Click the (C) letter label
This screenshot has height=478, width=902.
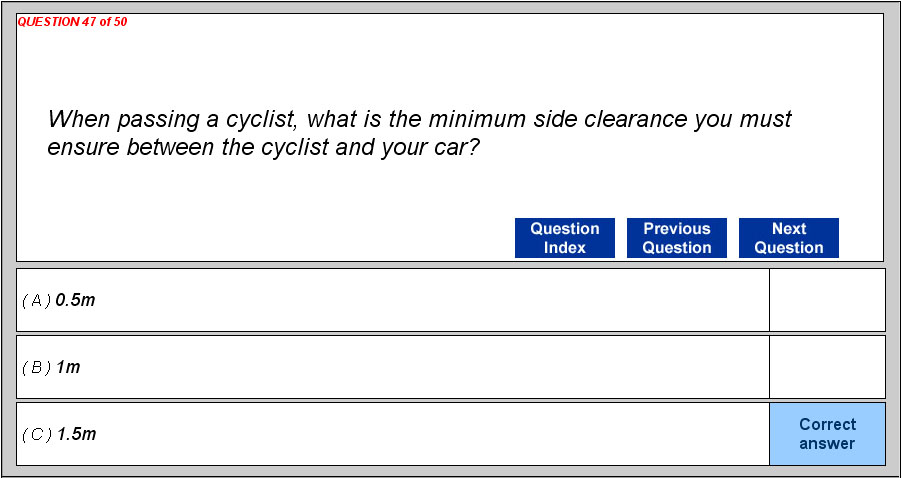click(36, 434)
